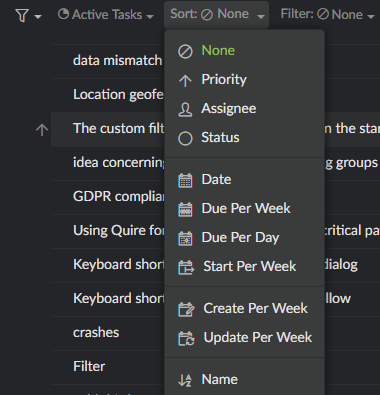The width and height of the screenshot is (380, 395).
Task: Open the GDPR complian task
Action: tap(119, 197)
